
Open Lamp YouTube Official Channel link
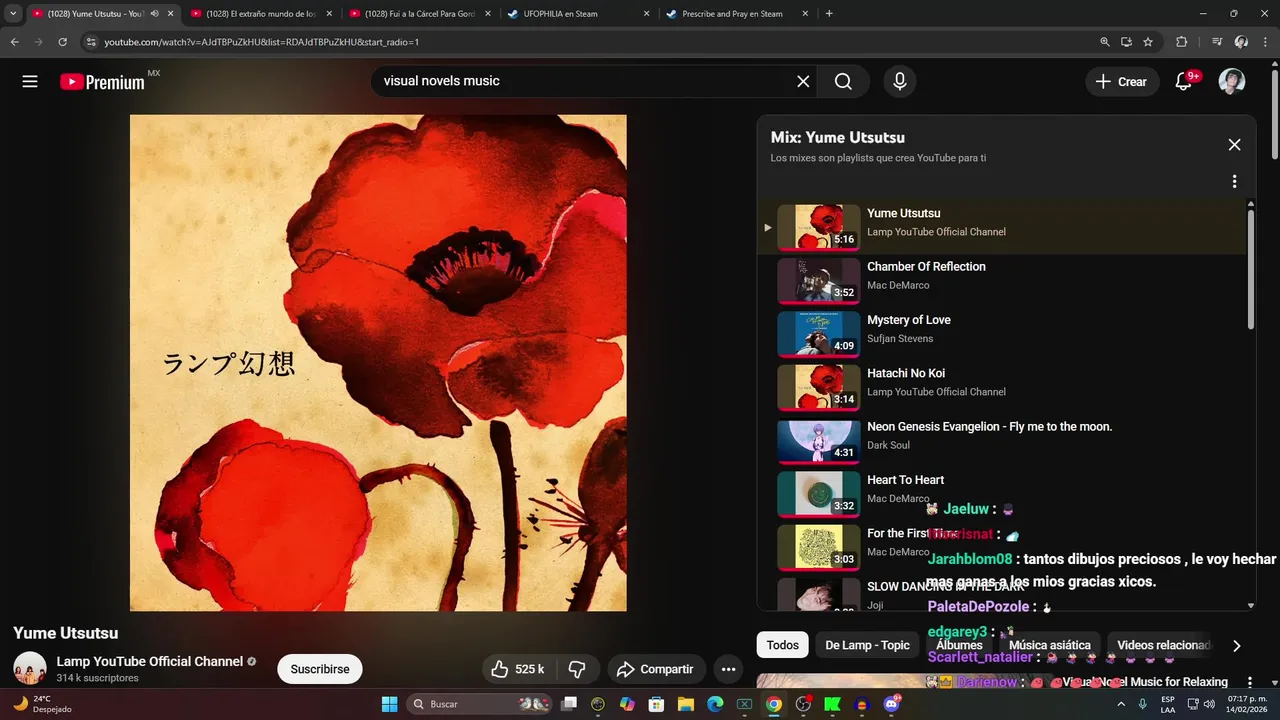pos(150,661)
